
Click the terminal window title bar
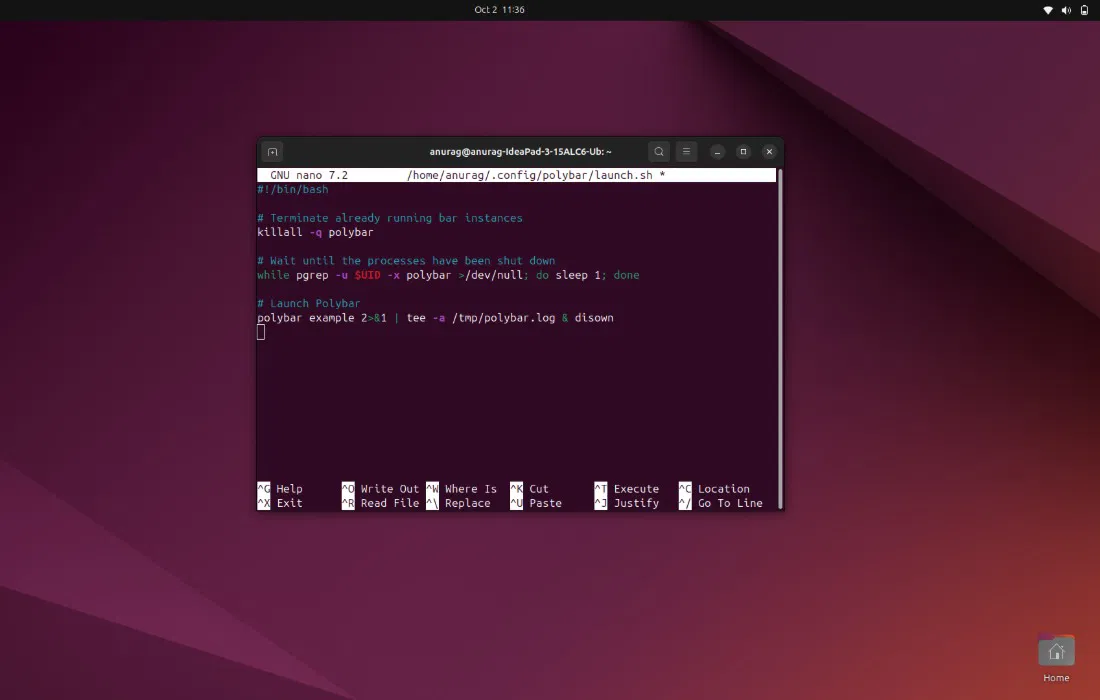(520, 152)
